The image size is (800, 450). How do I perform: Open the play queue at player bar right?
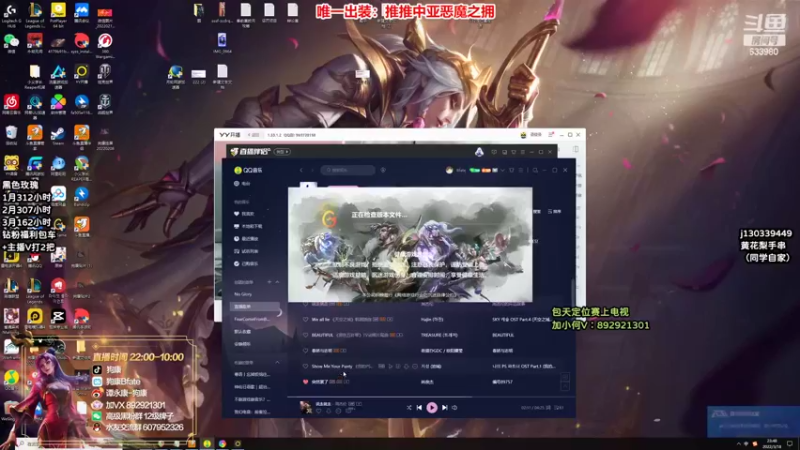pyautogui.click(x=560, y=408)
